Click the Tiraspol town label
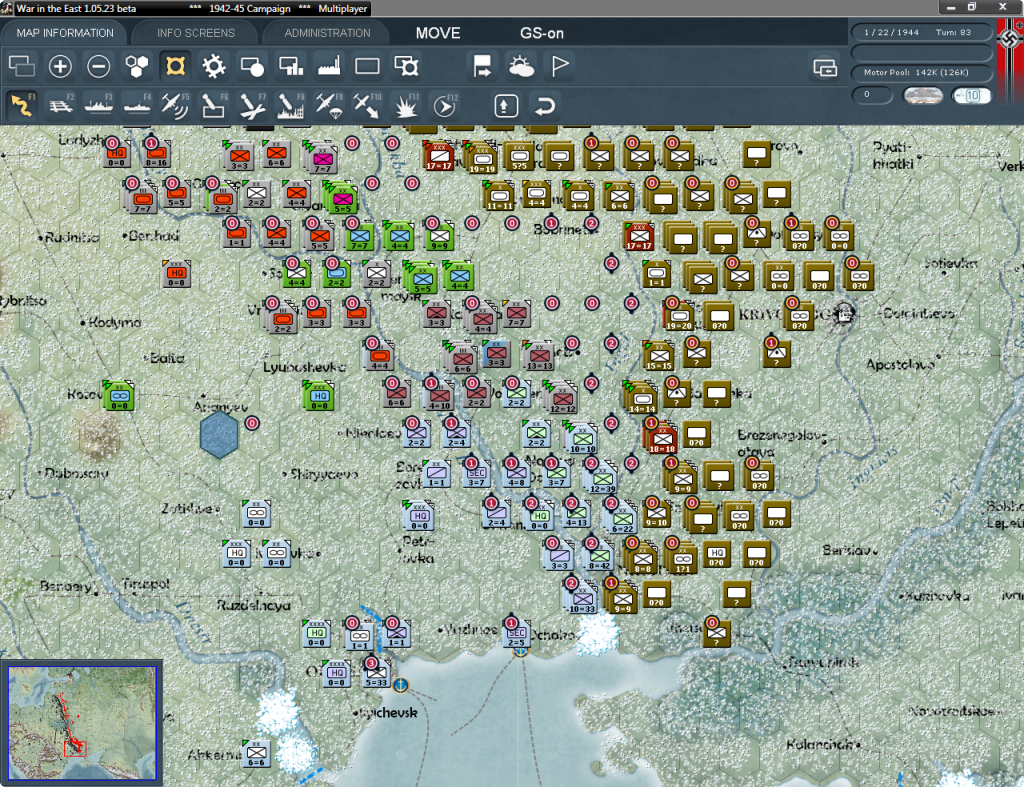The height and width of the screenshot is (787, 1024). tap(146, 584)
